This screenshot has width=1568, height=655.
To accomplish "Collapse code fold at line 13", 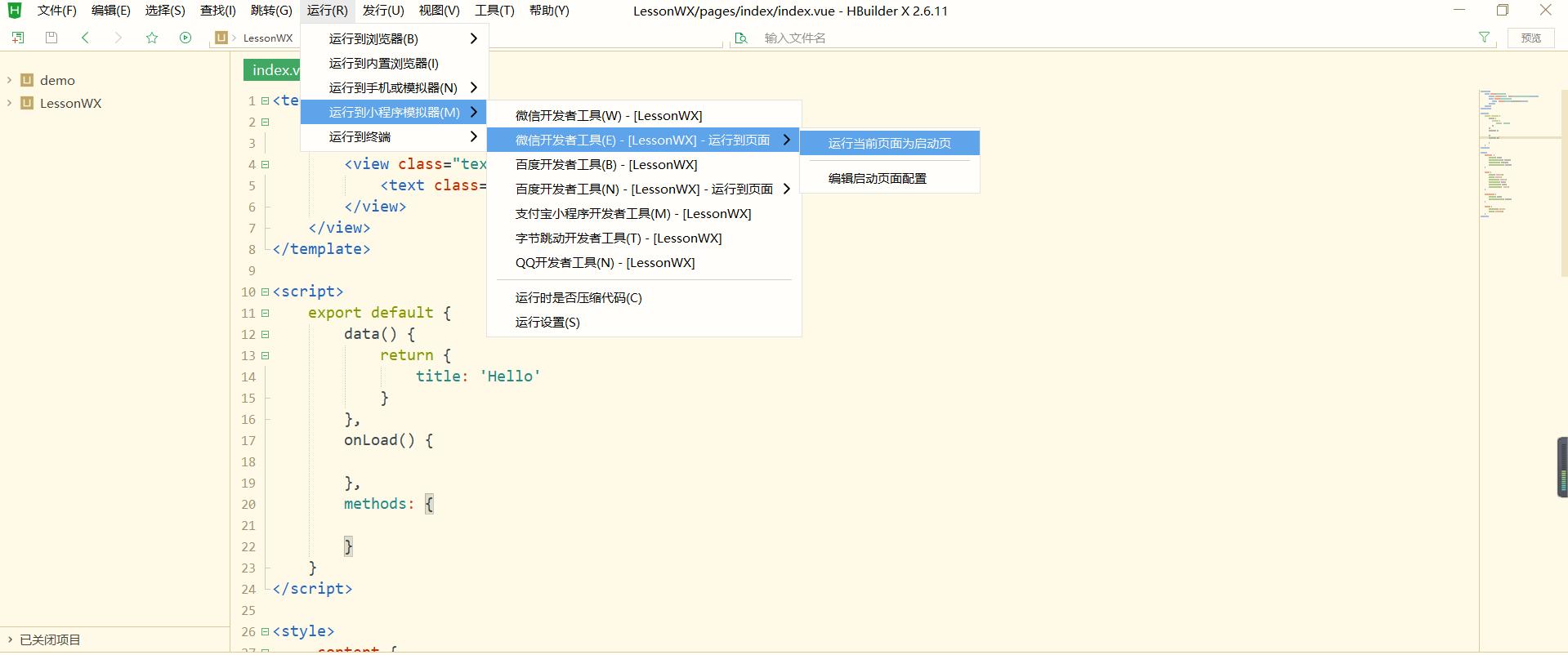I will click(265, 355).
